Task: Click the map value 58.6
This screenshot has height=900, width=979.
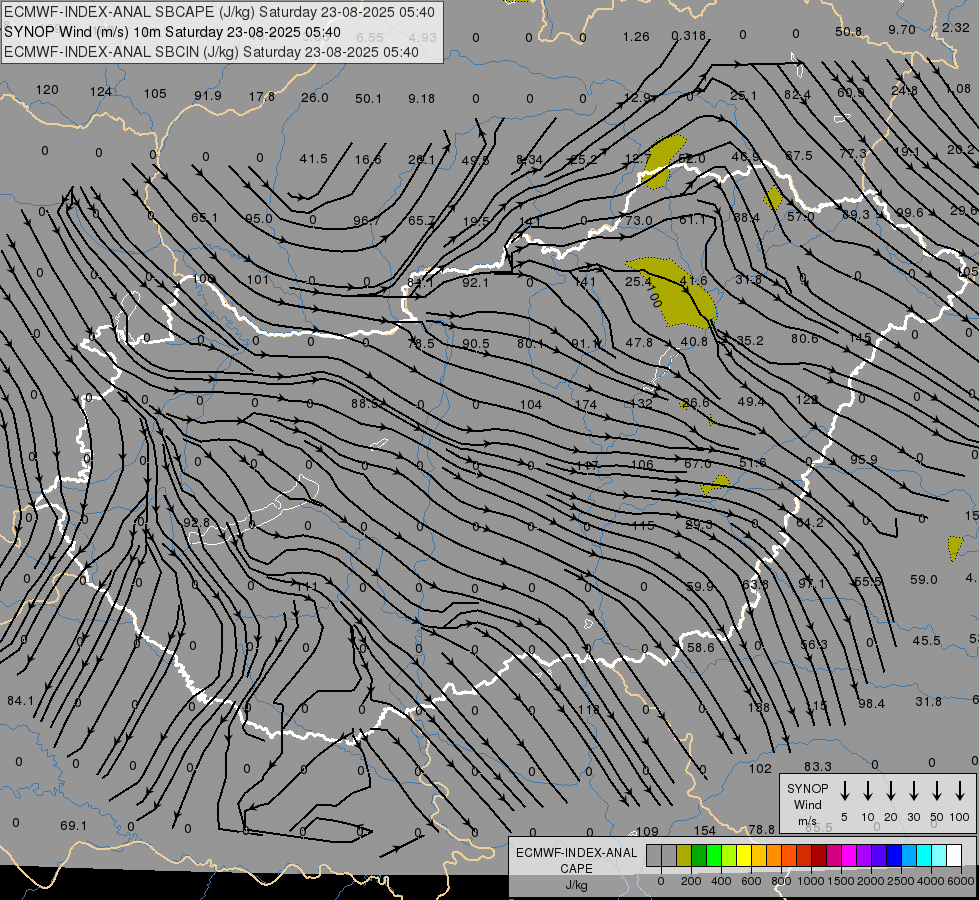Action: click(700, 648)
